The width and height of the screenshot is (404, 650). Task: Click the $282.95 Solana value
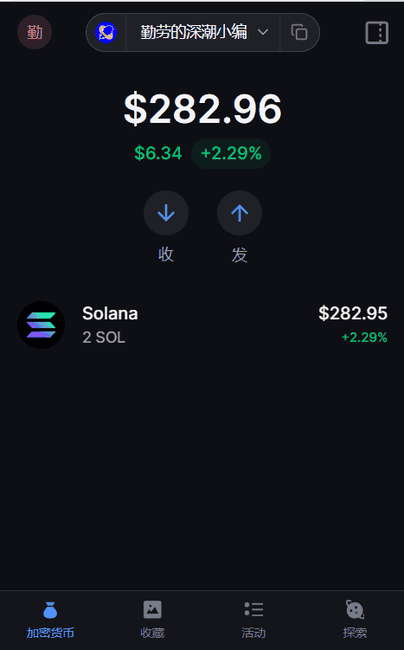pyautogui.click(x=353, y=313)
